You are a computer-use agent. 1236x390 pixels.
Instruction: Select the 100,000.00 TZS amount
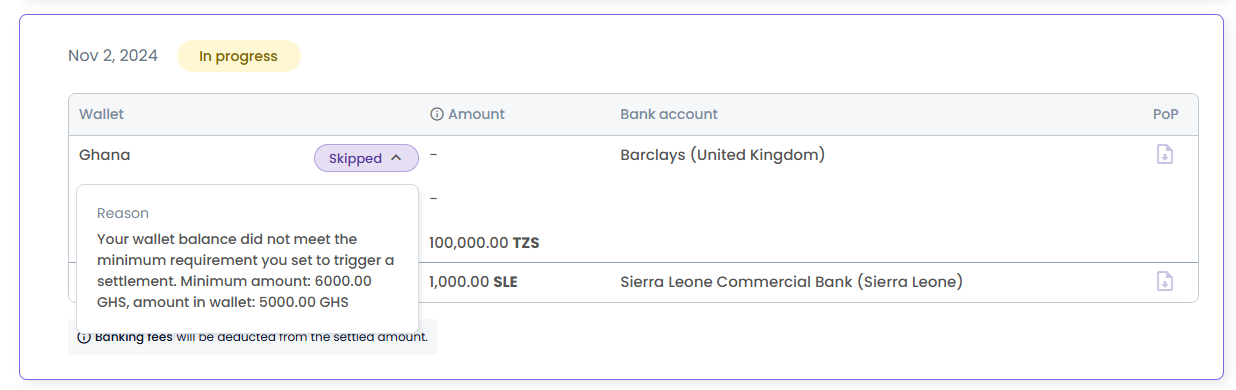pyautogui.click(x=484, y=243)
